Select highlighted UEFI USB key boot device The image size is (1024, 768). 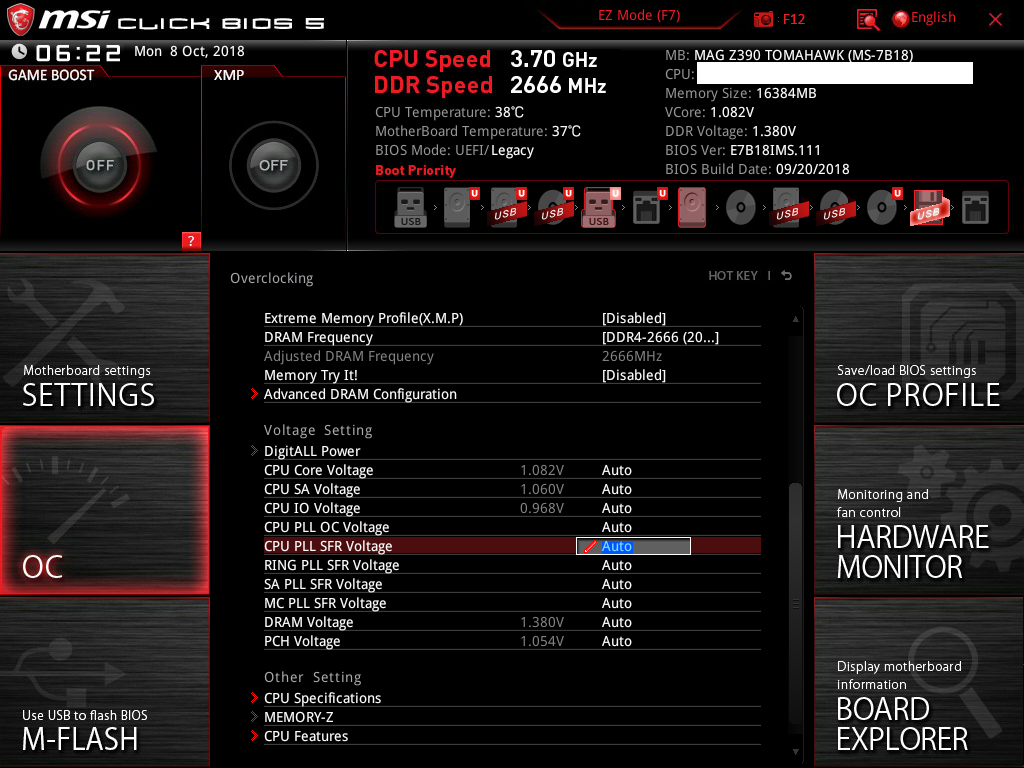tap(599, 208)
